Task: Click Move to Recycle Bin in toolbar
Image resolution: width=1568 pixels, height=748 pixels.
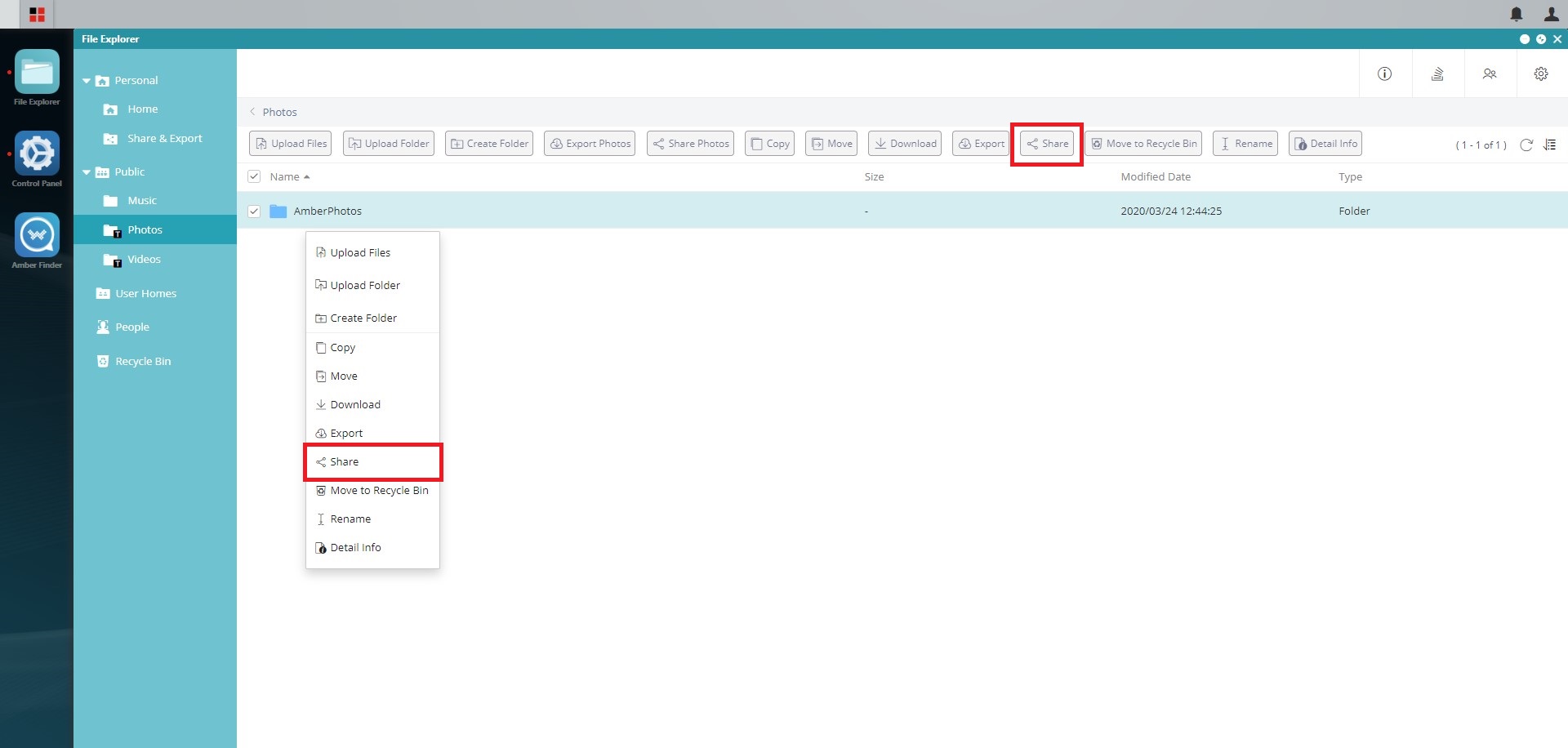Action: click(x=1143, y=144)
